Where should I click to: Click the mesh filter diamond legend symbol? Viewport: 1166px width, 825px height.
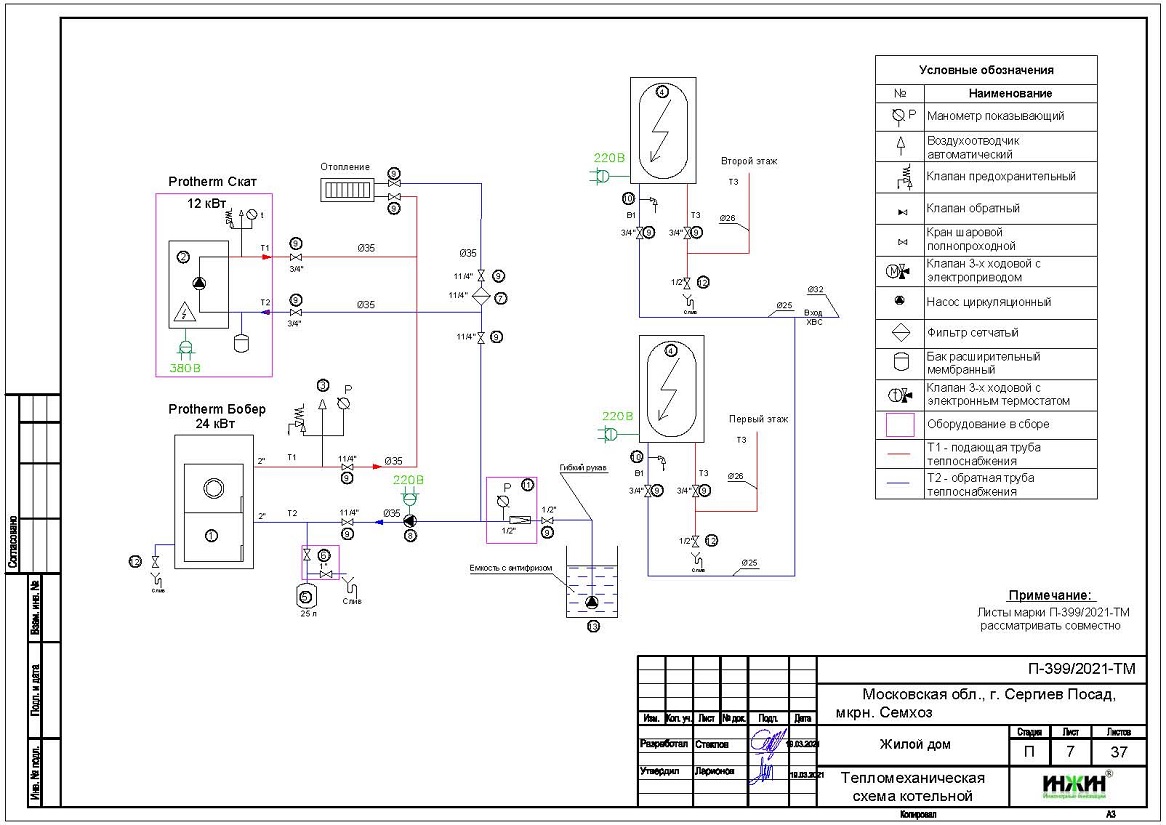coord(900,332)
